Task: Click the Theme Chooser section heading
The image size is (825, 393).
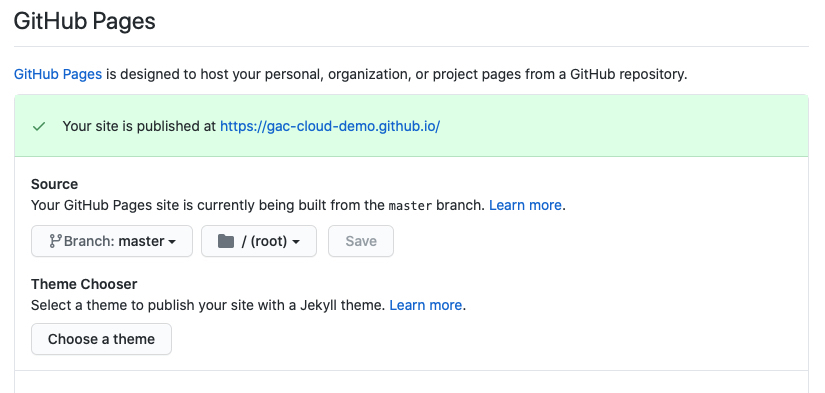Action: 84,284
